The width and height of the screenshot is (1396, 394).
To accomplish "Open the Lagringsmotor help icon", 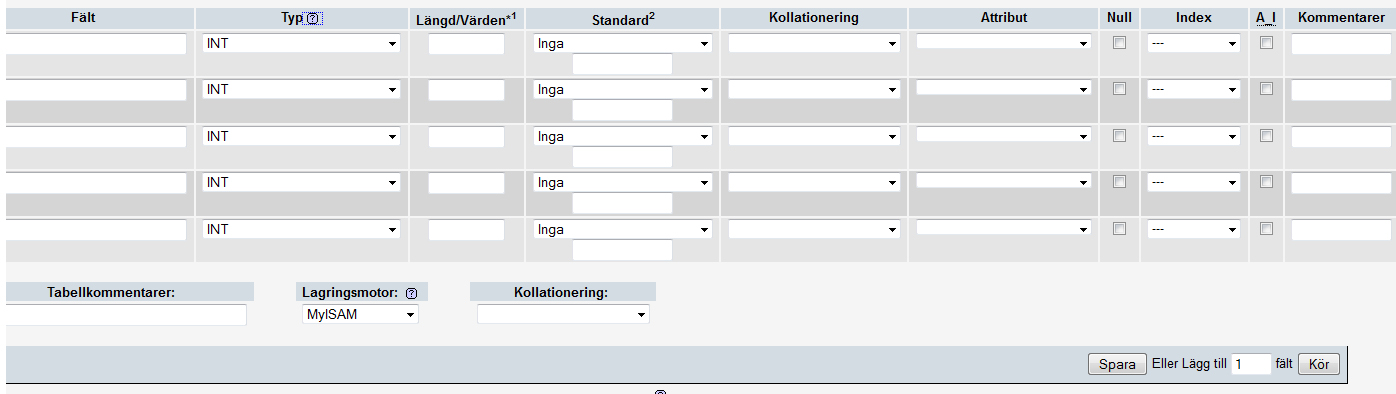I will coord(410,294).
